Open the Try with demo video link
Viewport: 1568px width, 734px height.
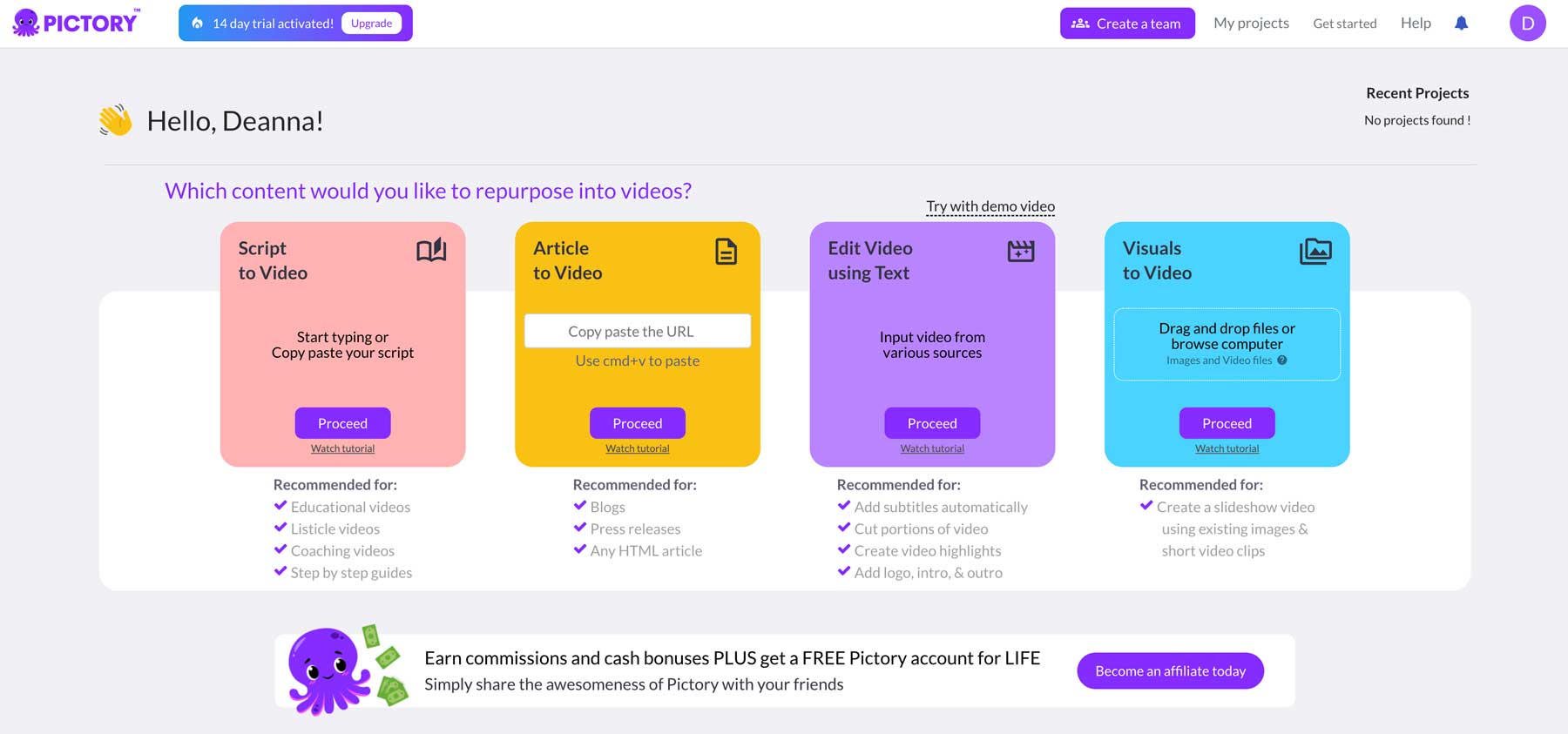point(990,206)
